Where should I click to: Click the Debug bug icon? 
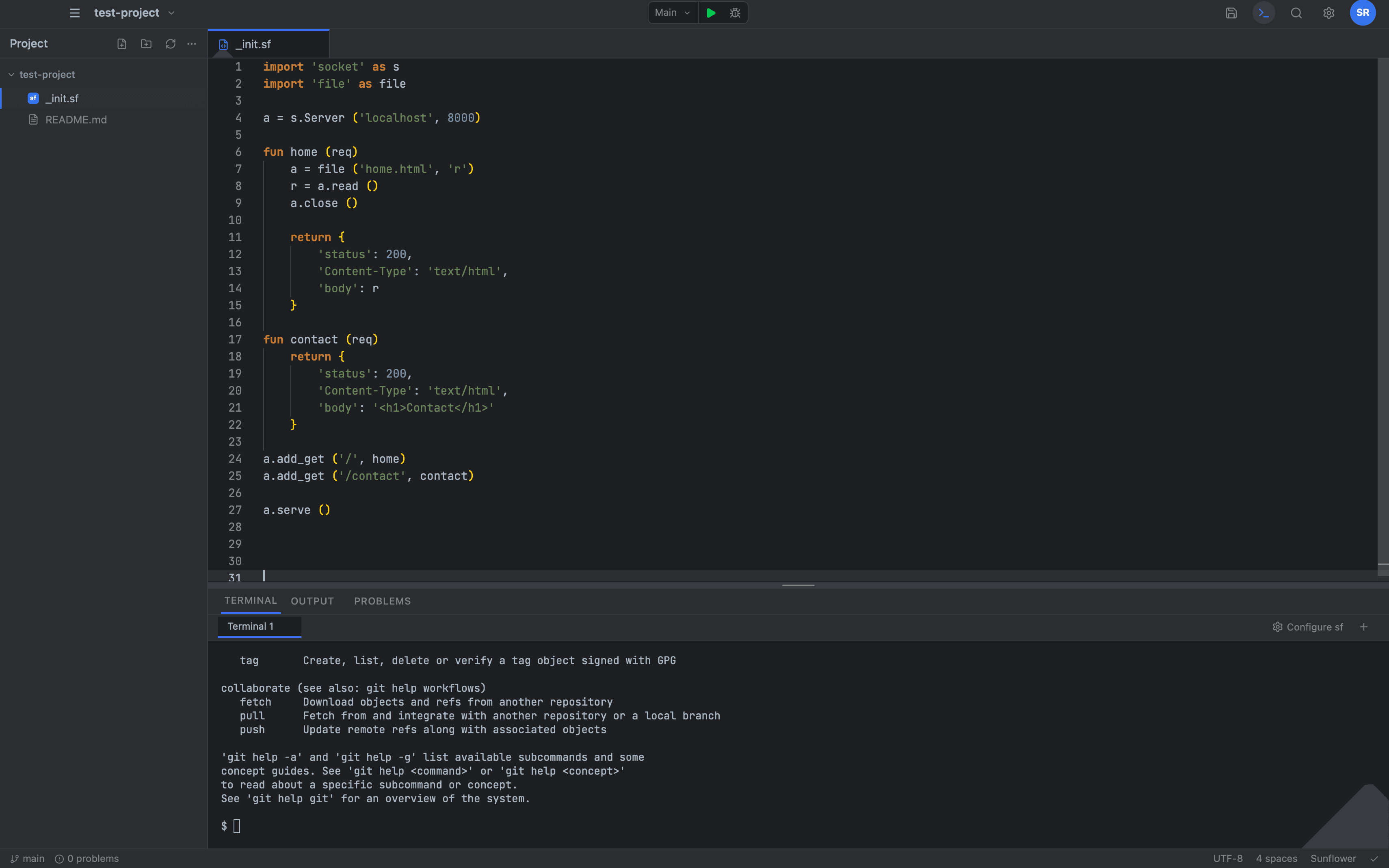[735, 13]
